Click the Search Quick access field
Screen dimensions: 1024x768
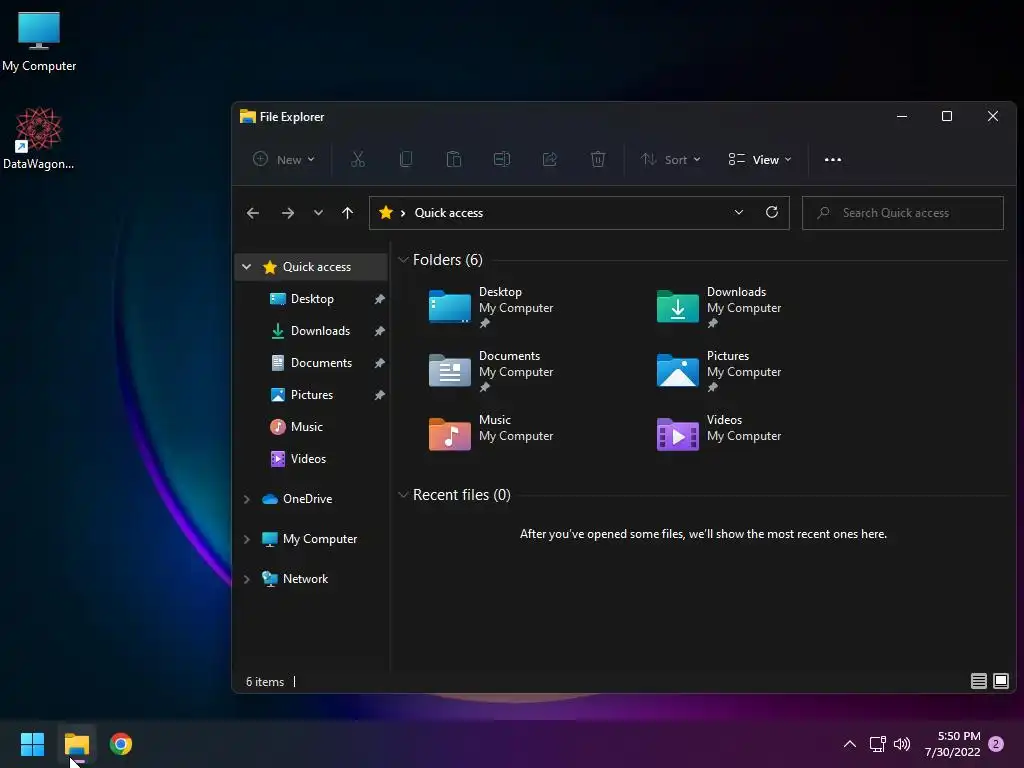[x=903, y=213]
